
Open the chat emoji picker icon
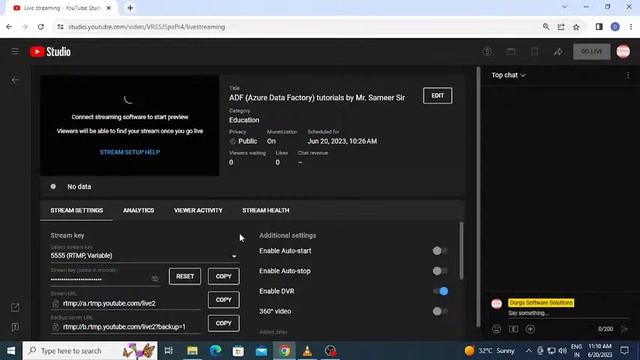(x=496, y=329)
